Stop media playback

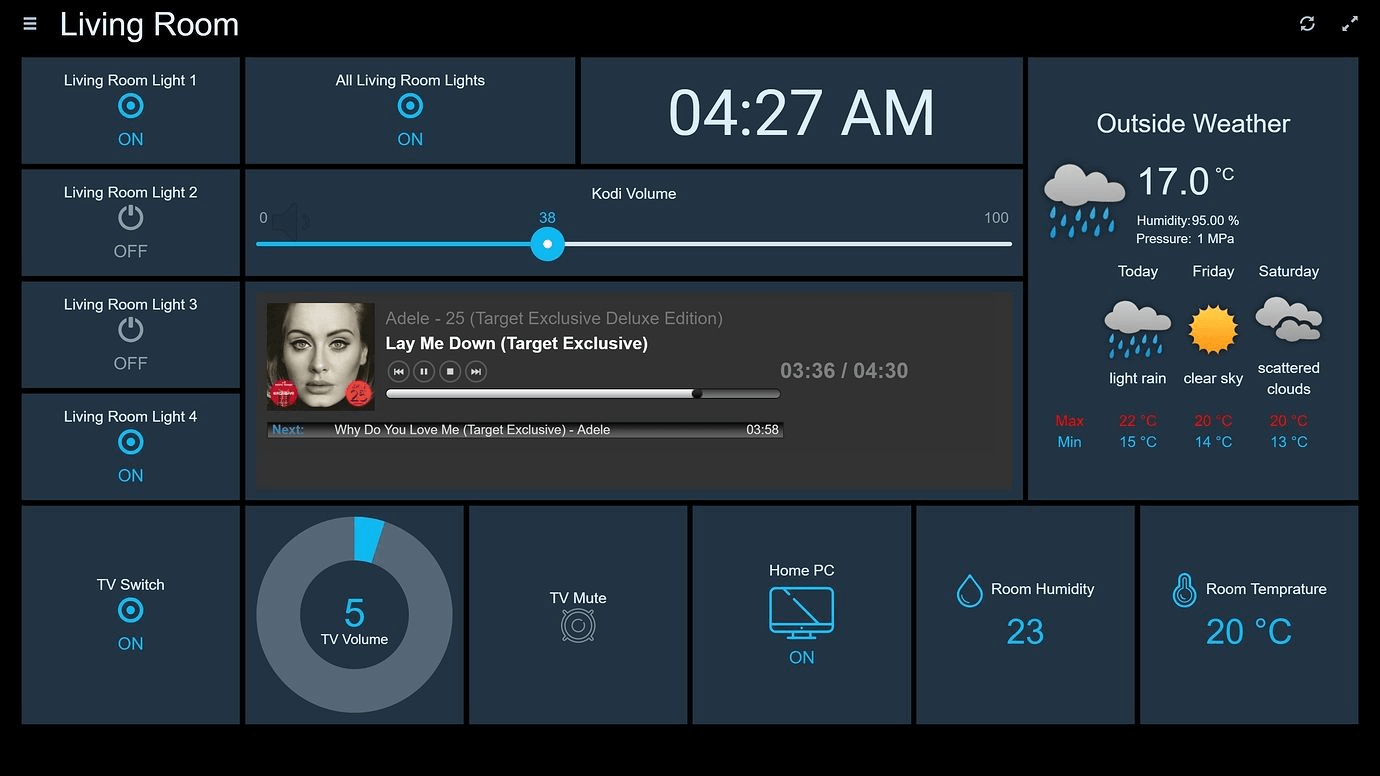450,371
